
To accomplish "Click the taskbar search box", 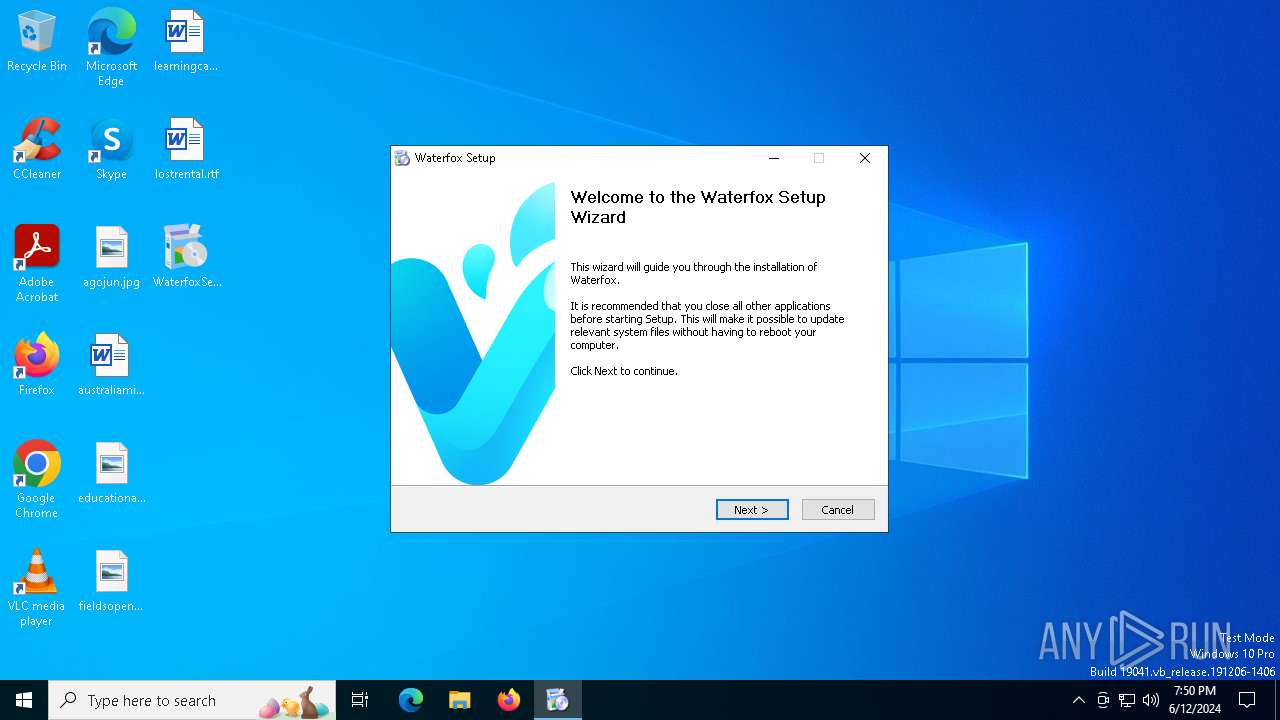I will point(192,700).
